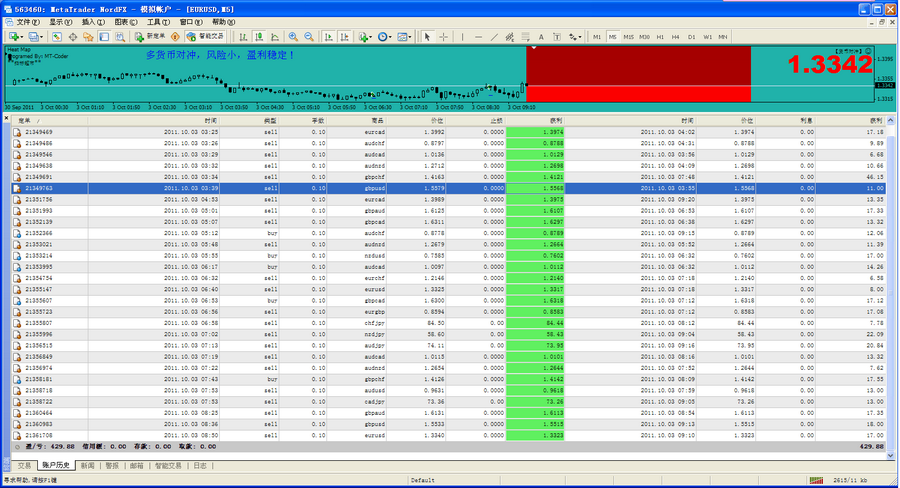Image resolution: width=900 pixels, height=488 pixels.
Task: Select the Trendline drawing tool
Action: (495, 37)
